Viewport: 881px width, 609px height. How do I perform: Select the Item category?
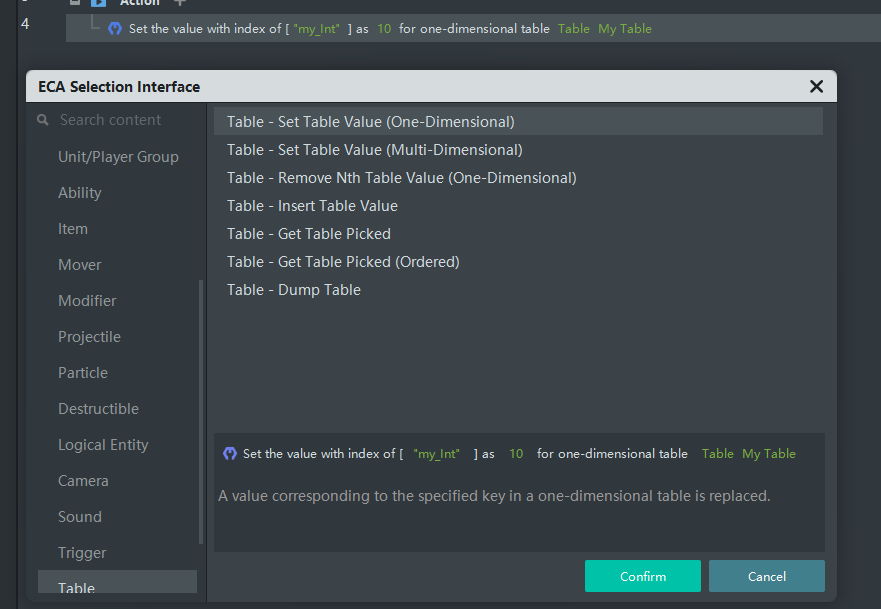coord(73,229)
